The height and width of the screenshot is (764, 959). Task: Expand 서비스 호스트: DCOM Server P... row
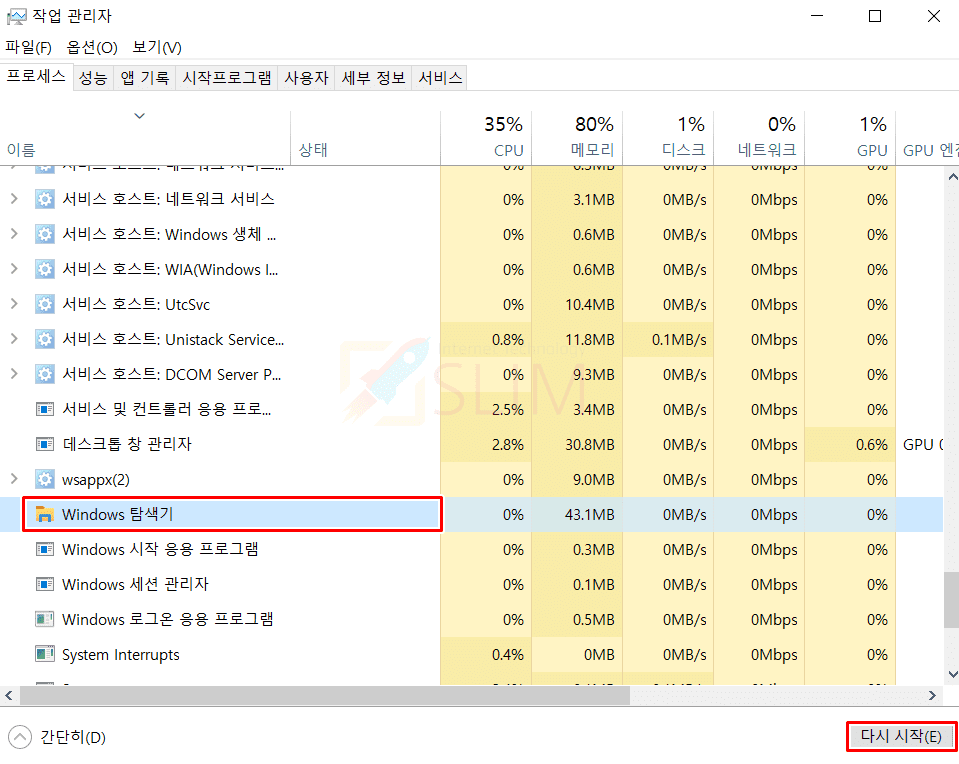click(14, 373)
